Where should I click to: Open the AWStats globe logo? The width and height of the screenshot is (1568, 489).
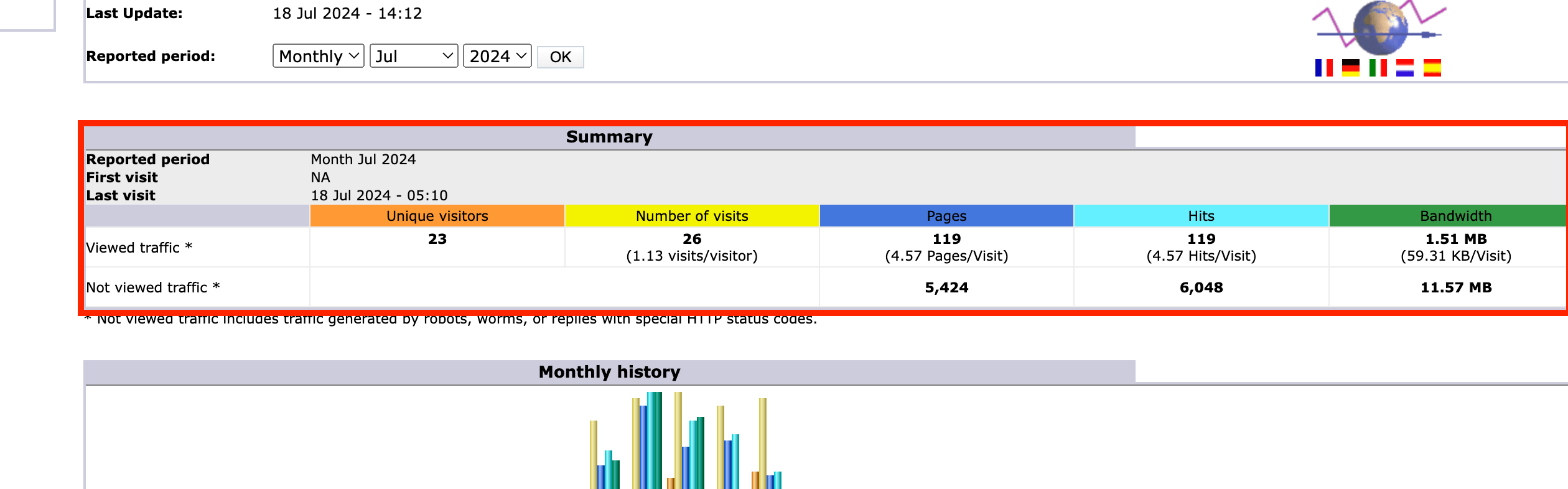(x=1379, y=27)
